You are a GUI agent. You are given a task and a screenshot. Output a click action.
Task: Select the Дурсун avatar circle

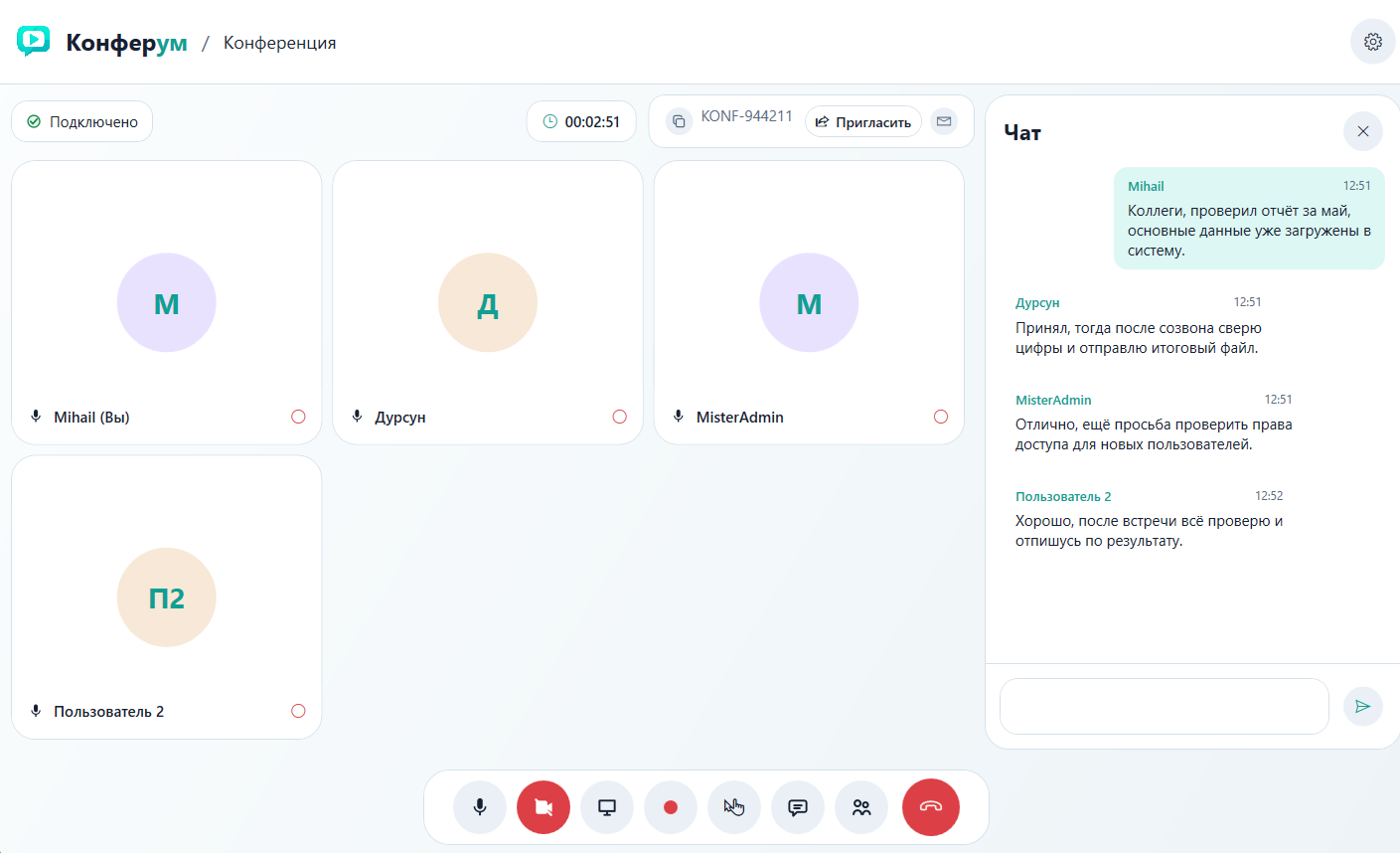[x=488, y=302]
